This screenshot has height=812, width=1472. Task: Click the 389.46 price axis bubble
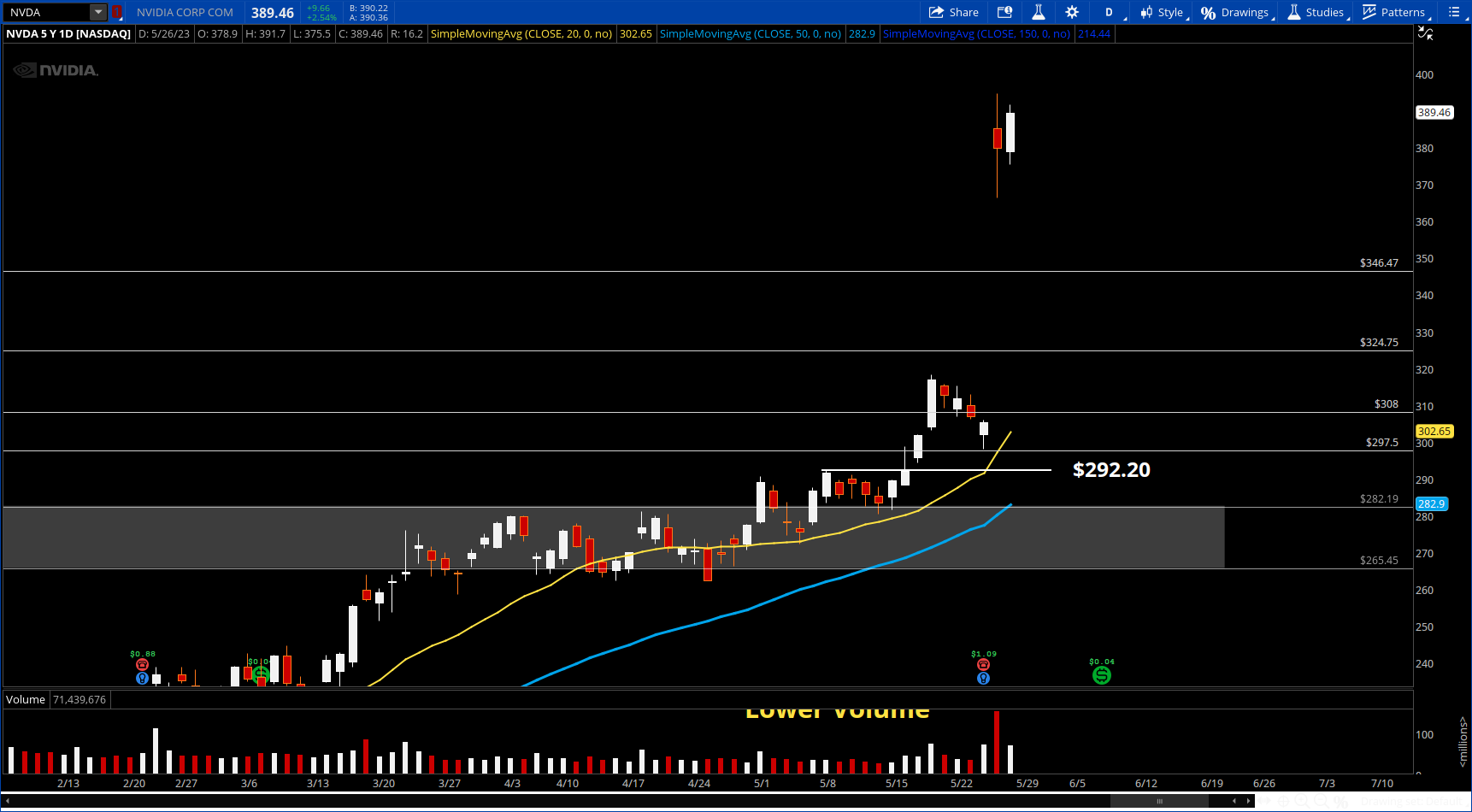[x=1434, y=113]
